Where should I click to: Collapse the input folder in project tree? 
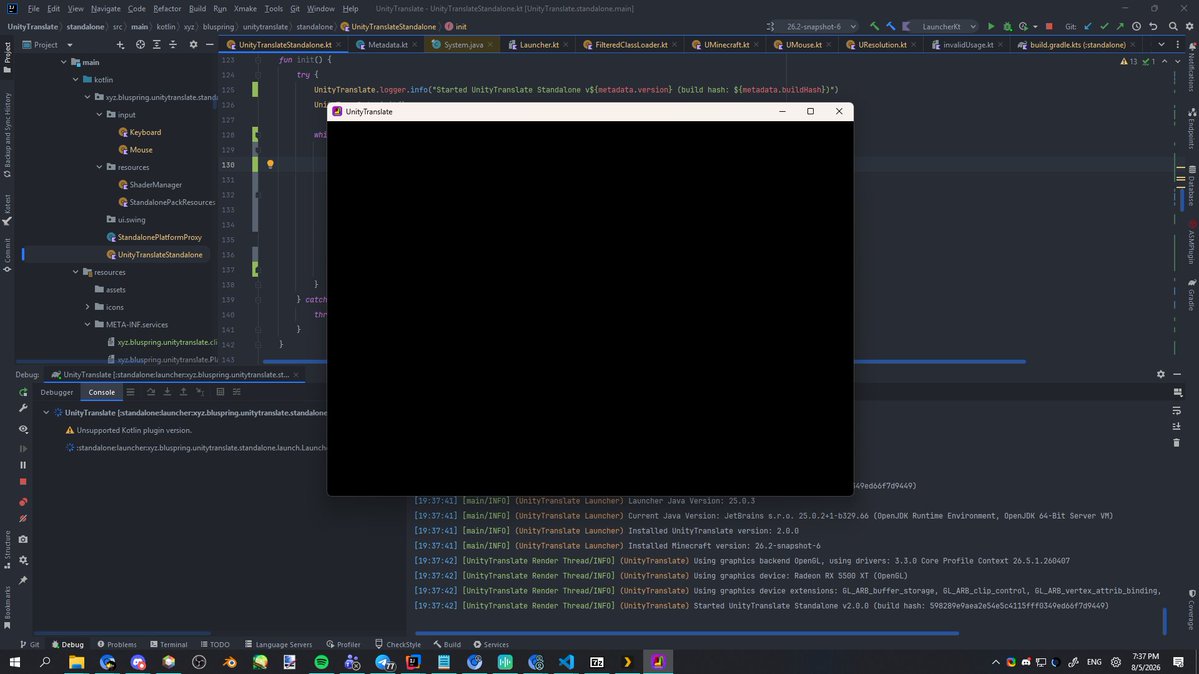99,115
